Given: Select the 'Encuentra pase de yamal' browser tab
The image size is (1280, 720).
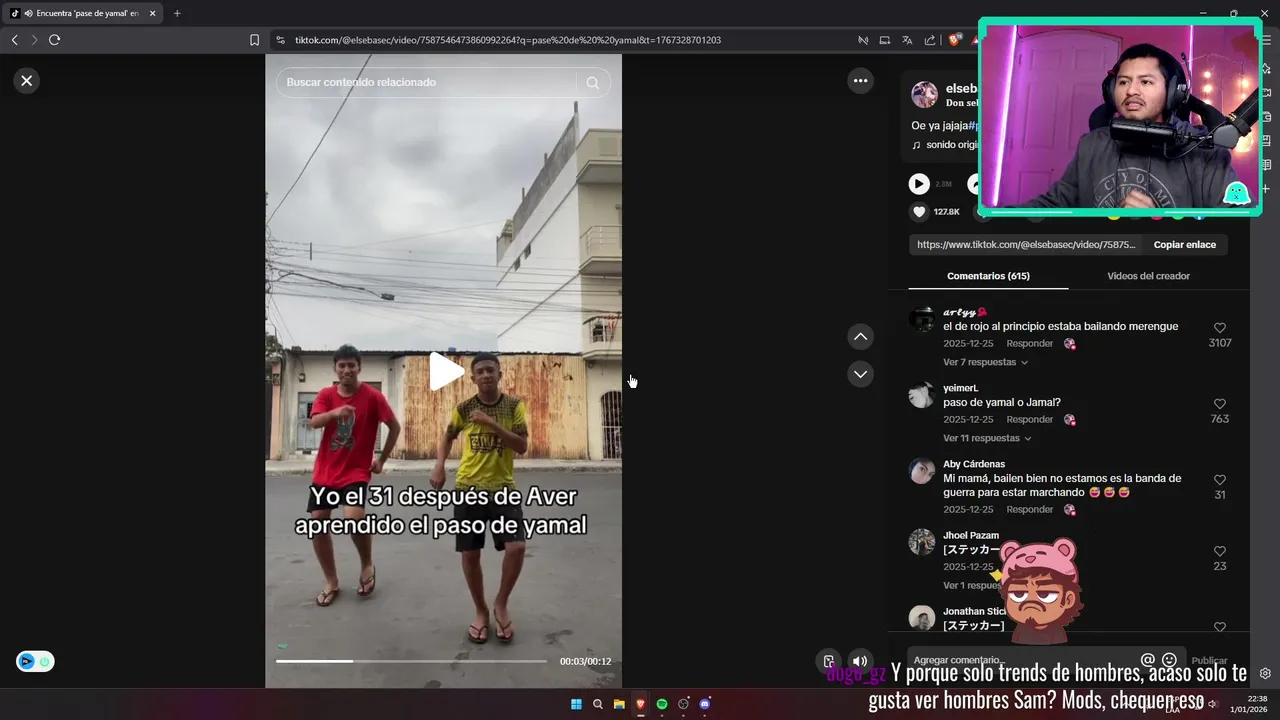Looking at the screenshot, I should [84, 13].
